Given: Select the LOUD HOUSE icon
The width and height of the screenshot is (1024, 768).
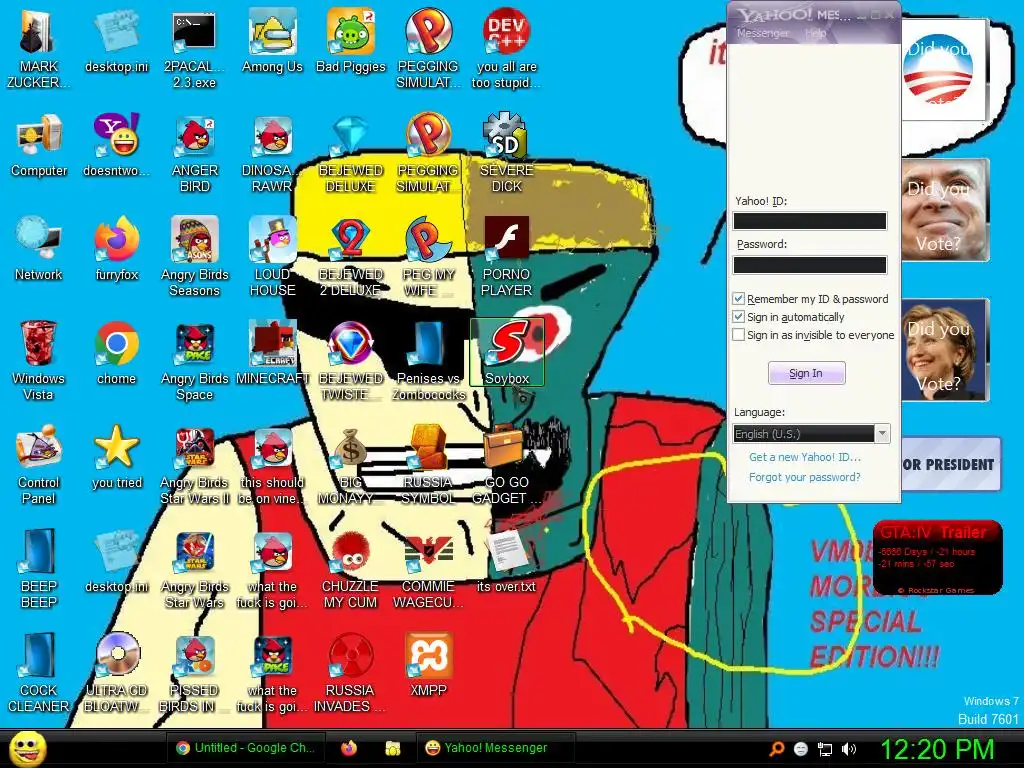Looking at the screenshot, I should 272,257.
